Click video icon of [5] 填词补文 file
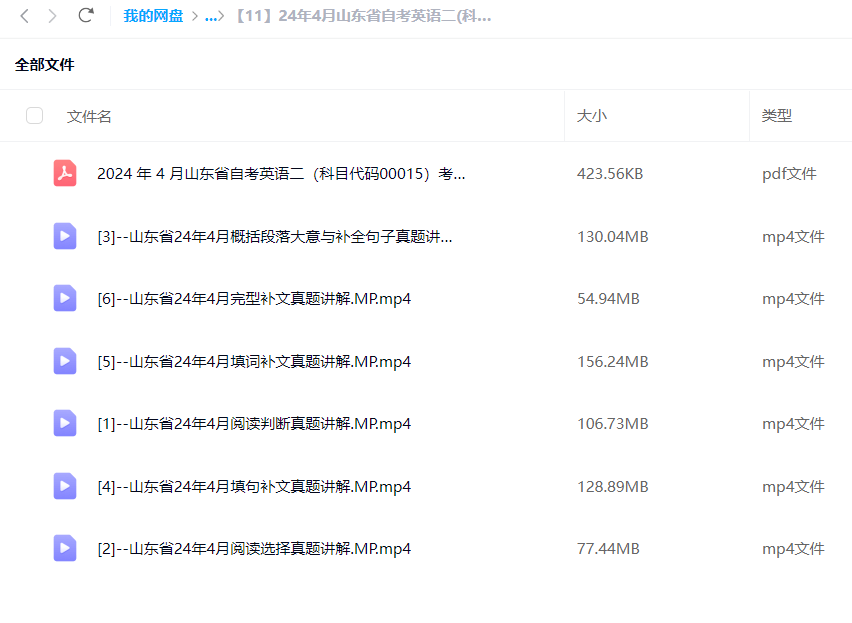The image size is (852, 623). pyautogui.click(x=65, y=361)
